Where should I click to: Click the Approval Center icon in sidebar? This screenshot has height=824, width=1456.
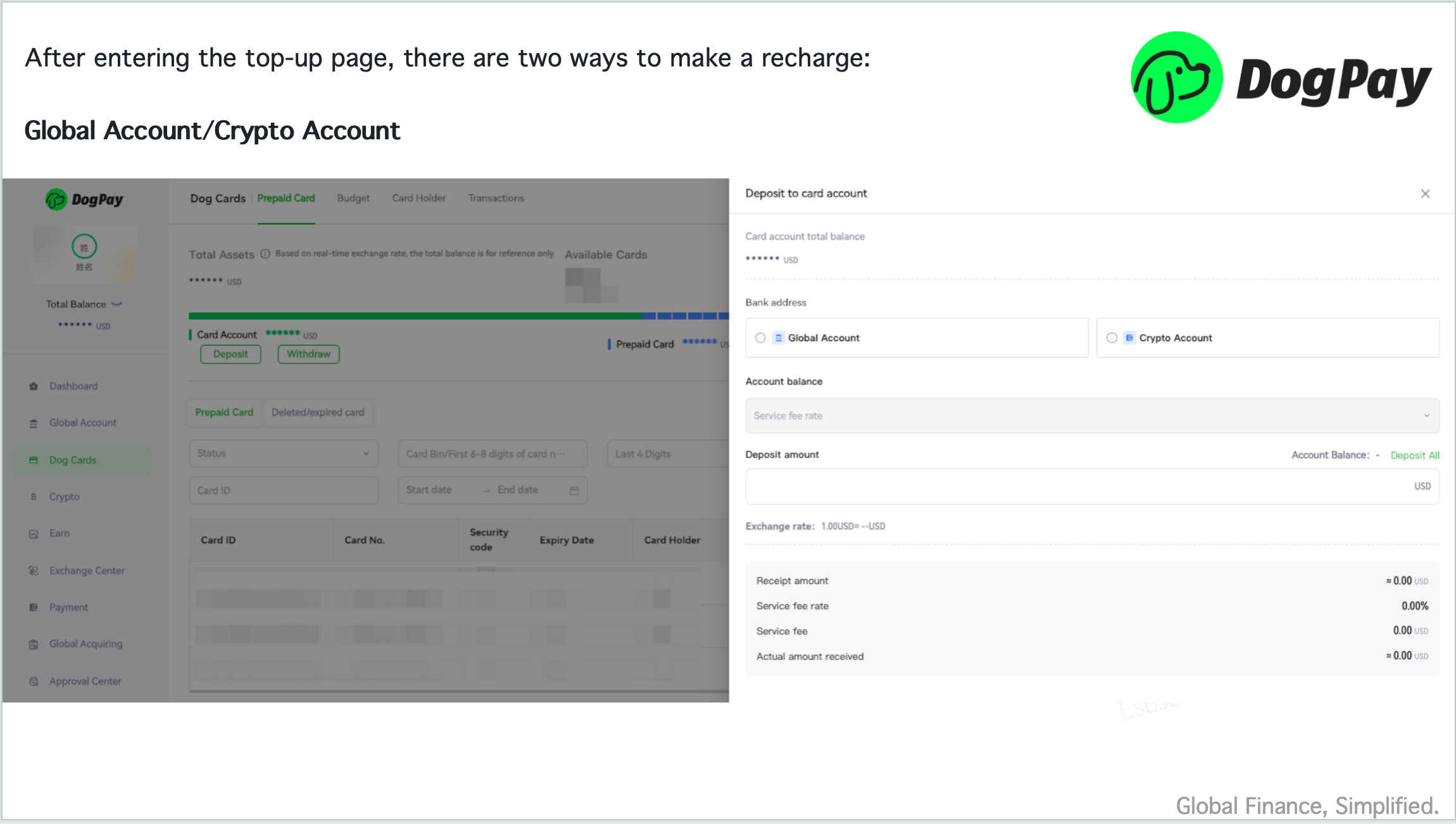click(34, 682)
